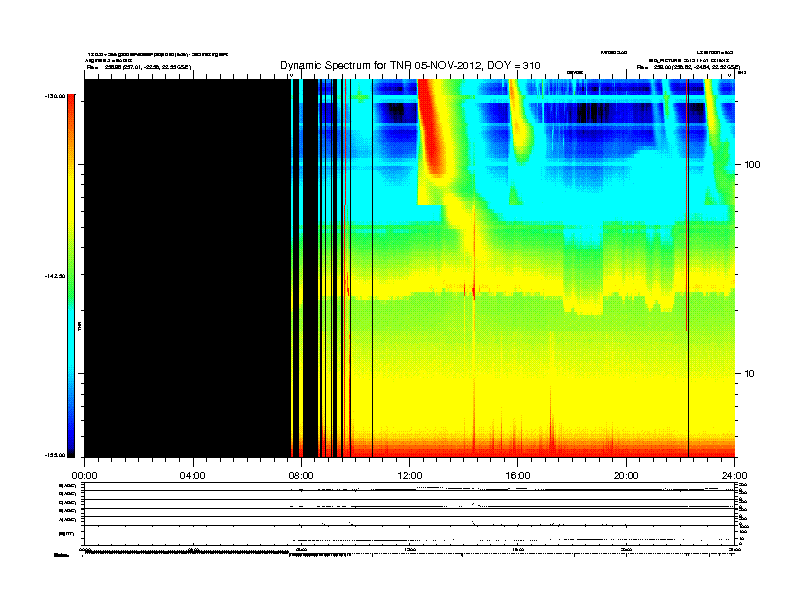Click the 100 frequency axis label
The width and height of the screenshot is (792, 612).
(753, 165)
